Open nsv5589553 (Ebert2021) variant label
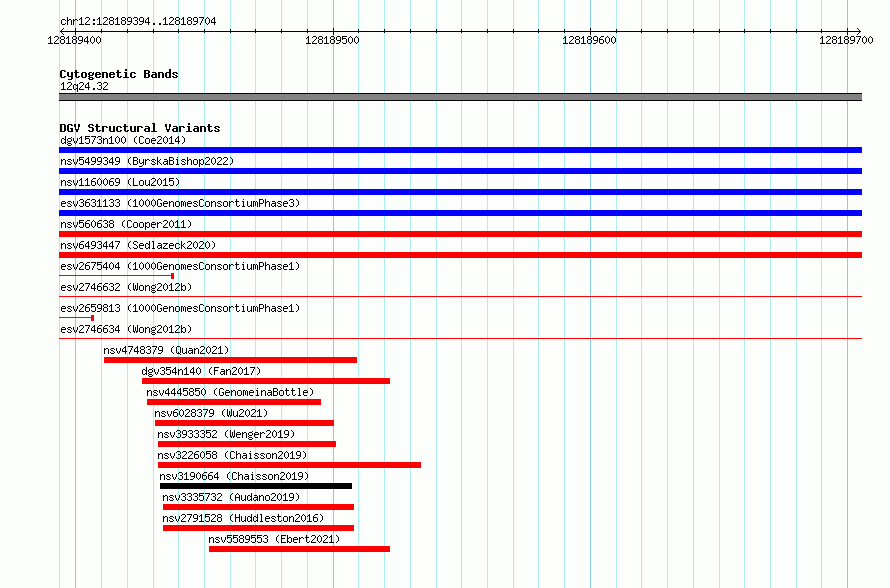890x588 pixels. (x=274, y=539)
